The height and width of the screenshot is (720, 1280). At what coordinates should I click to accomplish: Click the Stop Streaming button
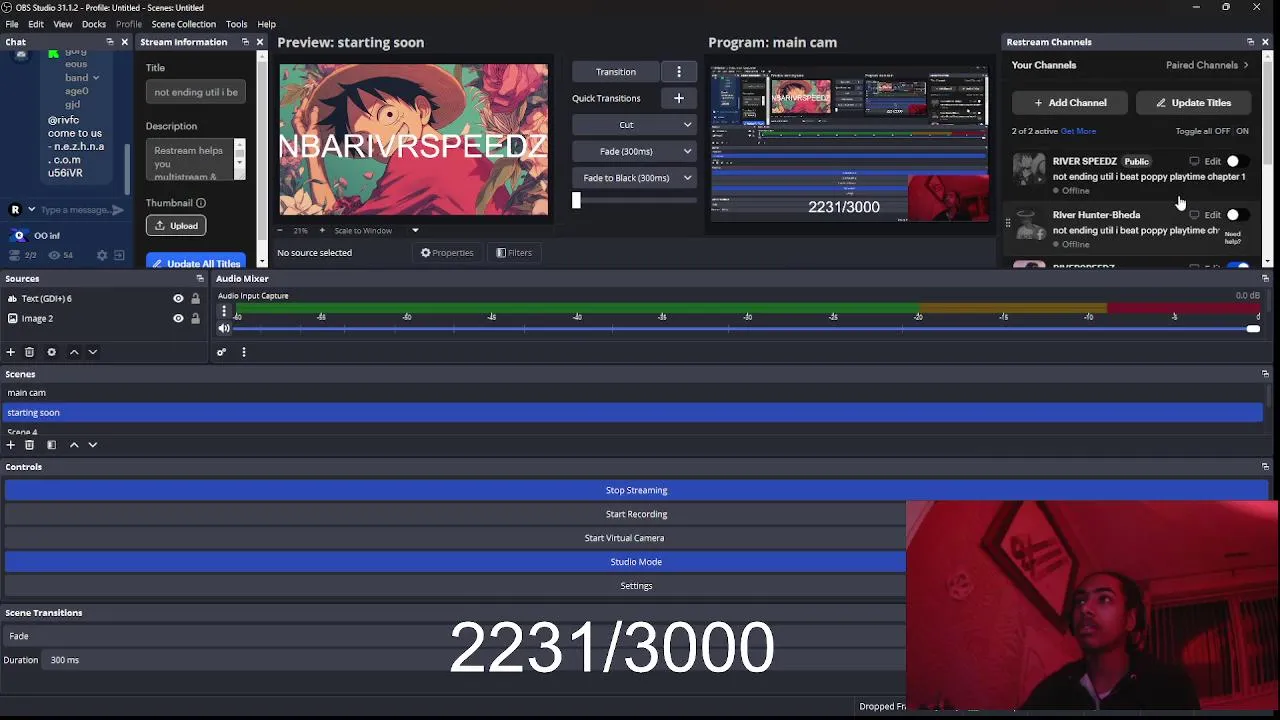point(636,490)
